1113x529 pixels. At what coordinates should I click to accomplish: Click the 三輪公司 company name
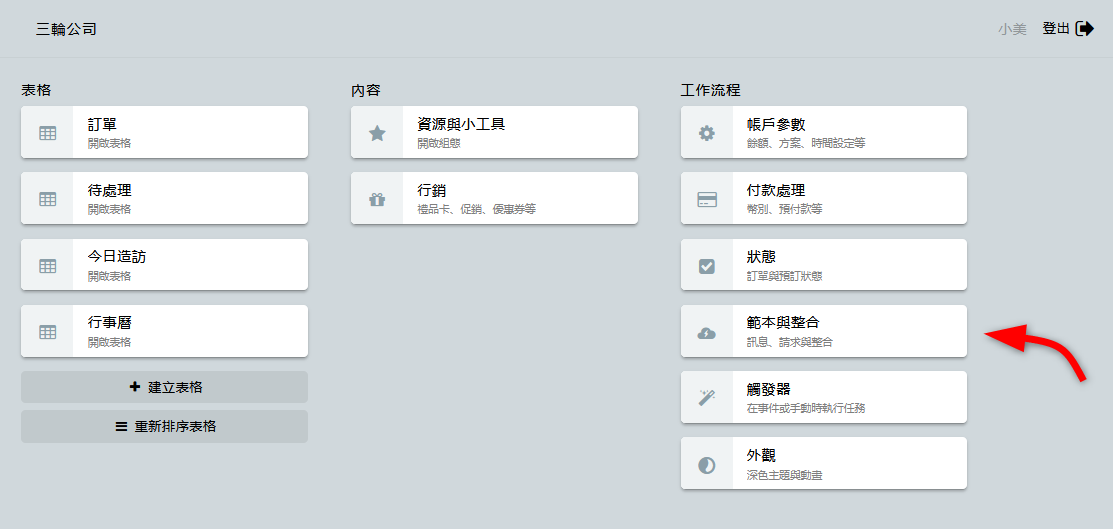(66, 29)
